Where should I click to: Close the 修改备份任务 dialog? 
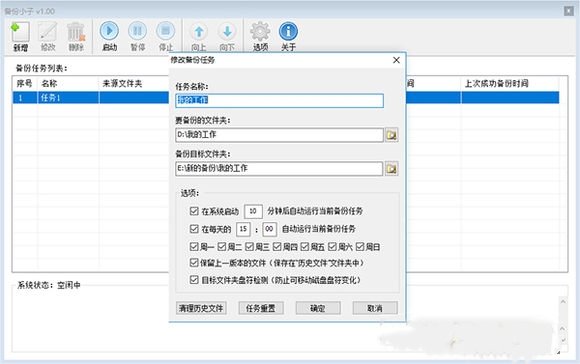[396, 60]
